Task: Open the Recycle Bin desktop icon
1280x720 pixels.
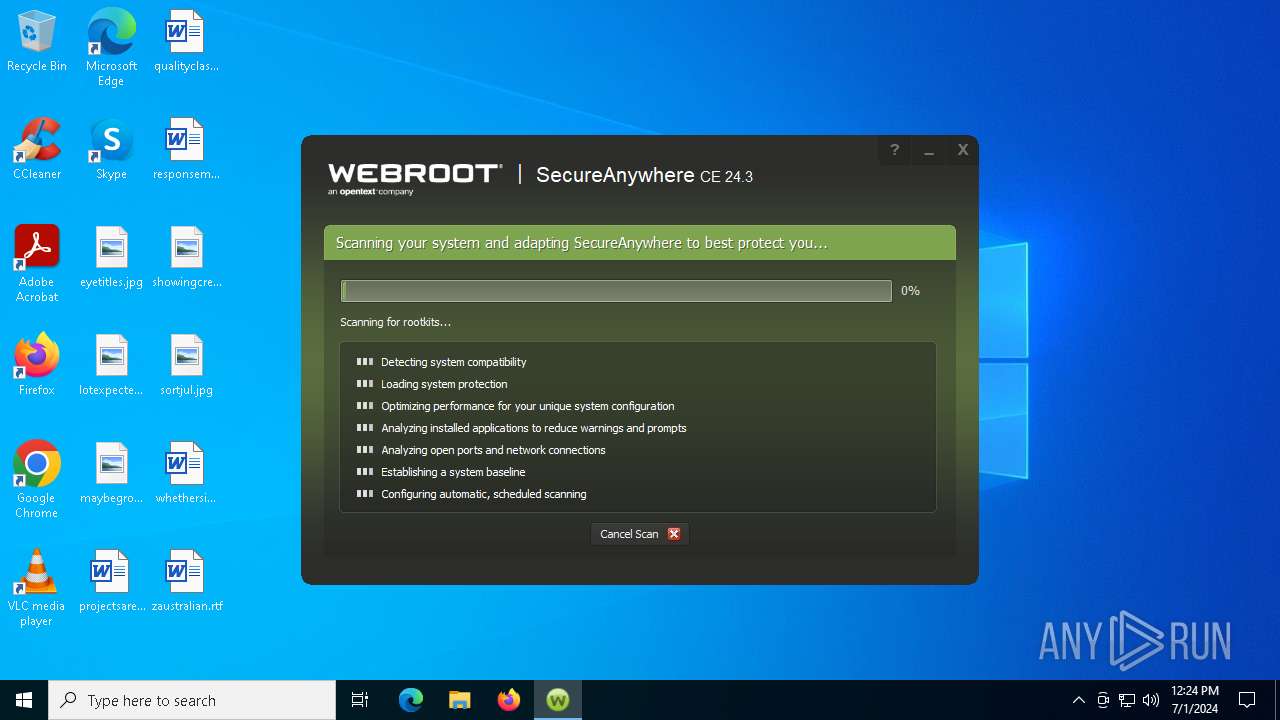Action: coord(37,42)
